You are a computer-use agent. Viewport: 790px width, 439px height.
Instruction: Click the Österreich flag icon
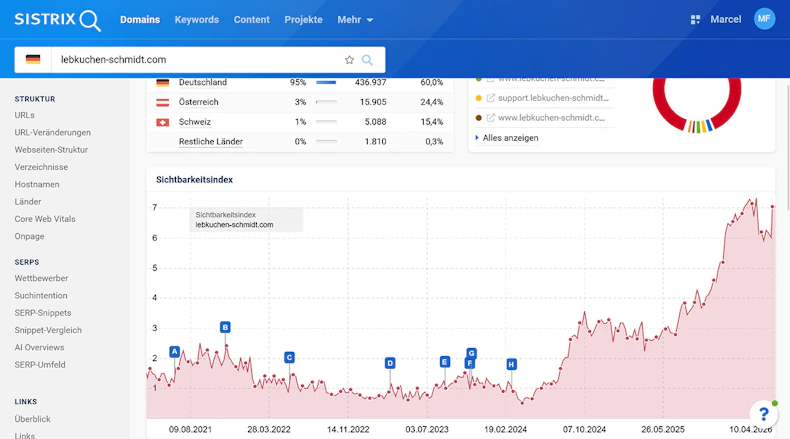click(162, 102)
